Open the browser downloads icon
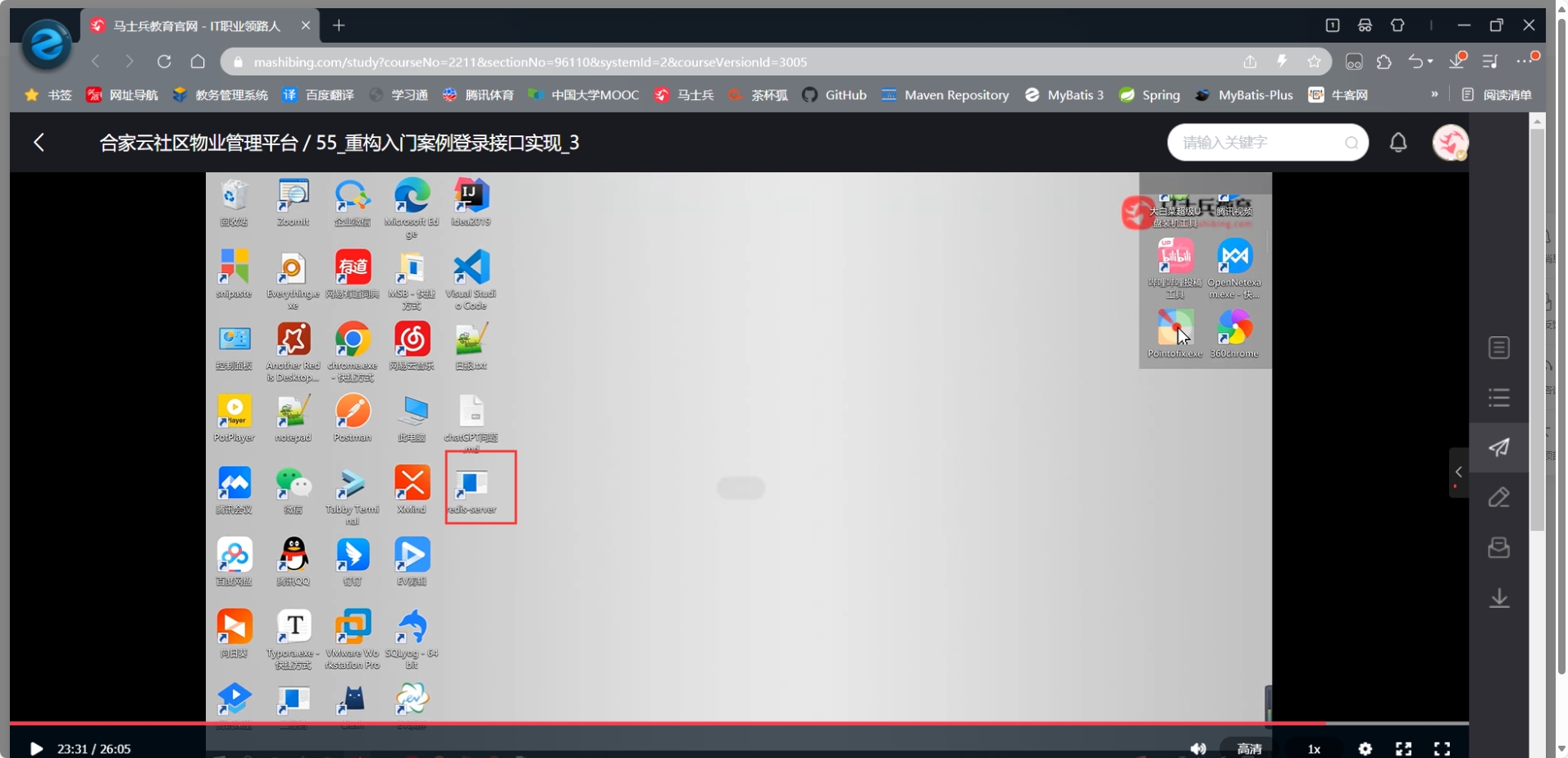This screenshot has height=758, width=1568. pyautogui.click(x=1457, y=61)
